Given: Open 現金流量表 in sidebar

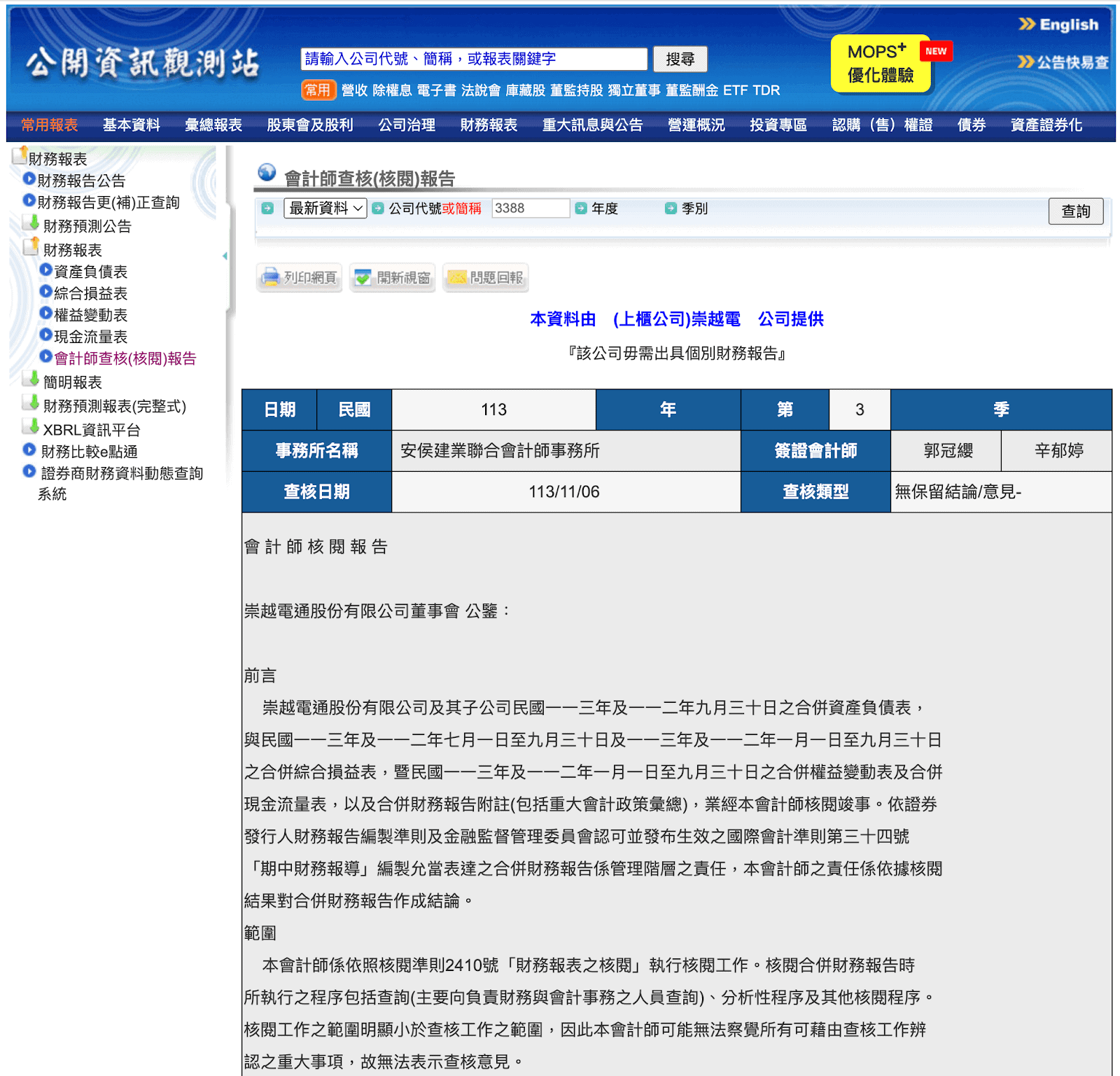Looking at the screenshot, I should (x=90, y=337).
